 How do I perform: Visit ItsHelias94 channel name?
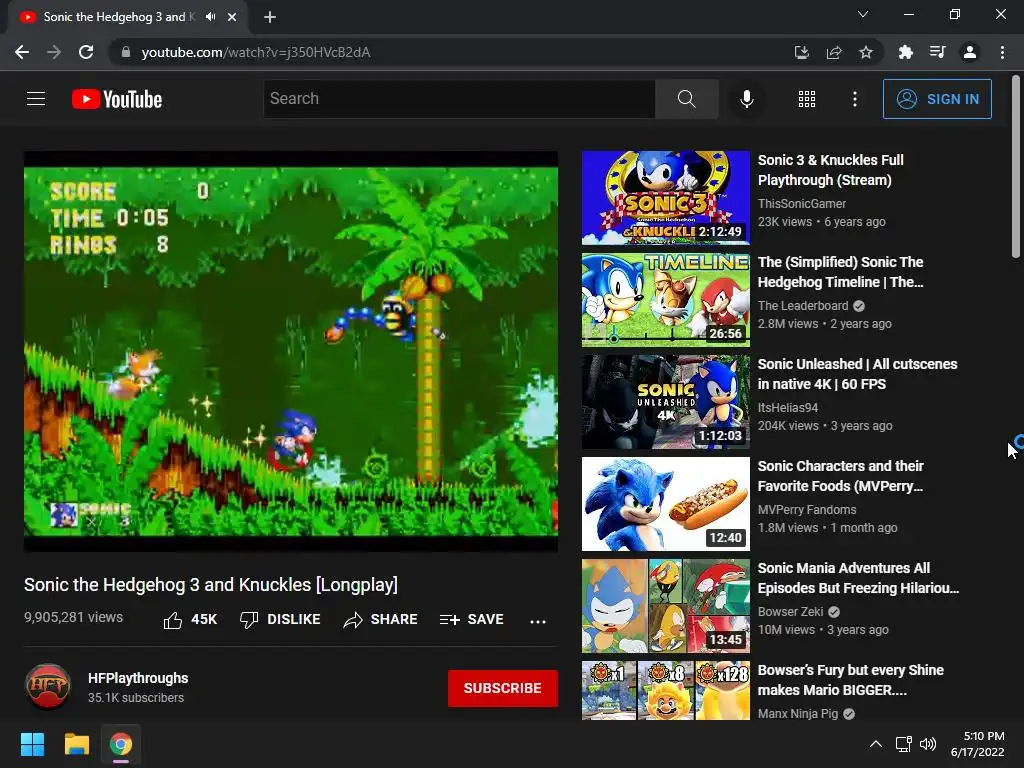788,408
